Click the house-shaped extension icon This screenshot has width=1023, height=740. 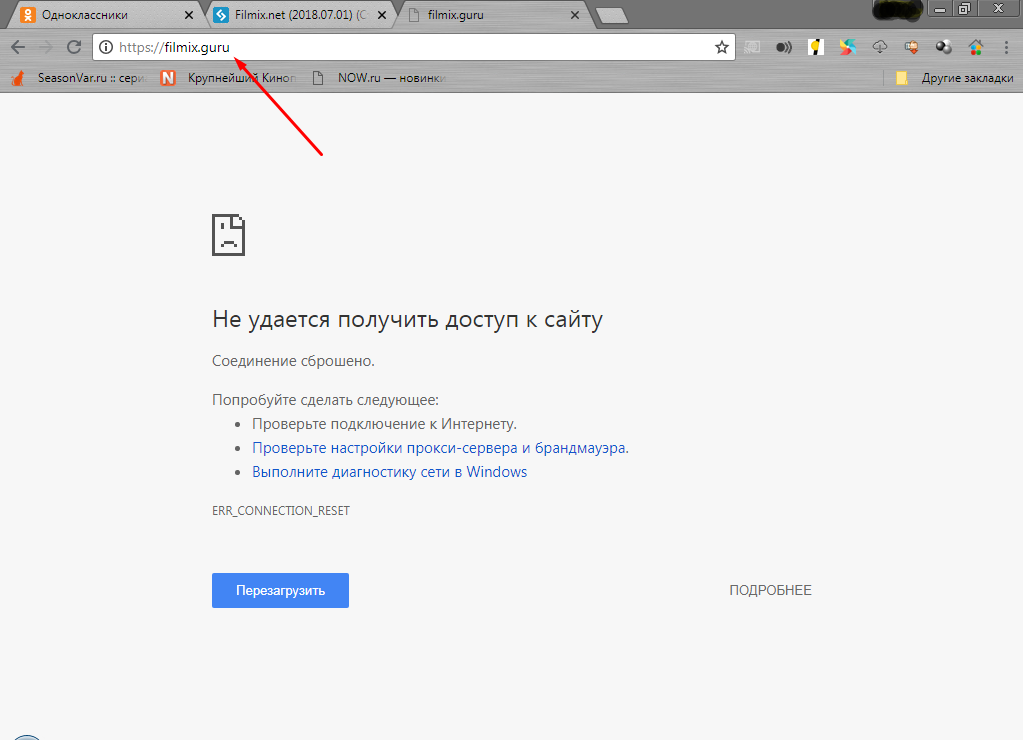click(x=975, y=47)
